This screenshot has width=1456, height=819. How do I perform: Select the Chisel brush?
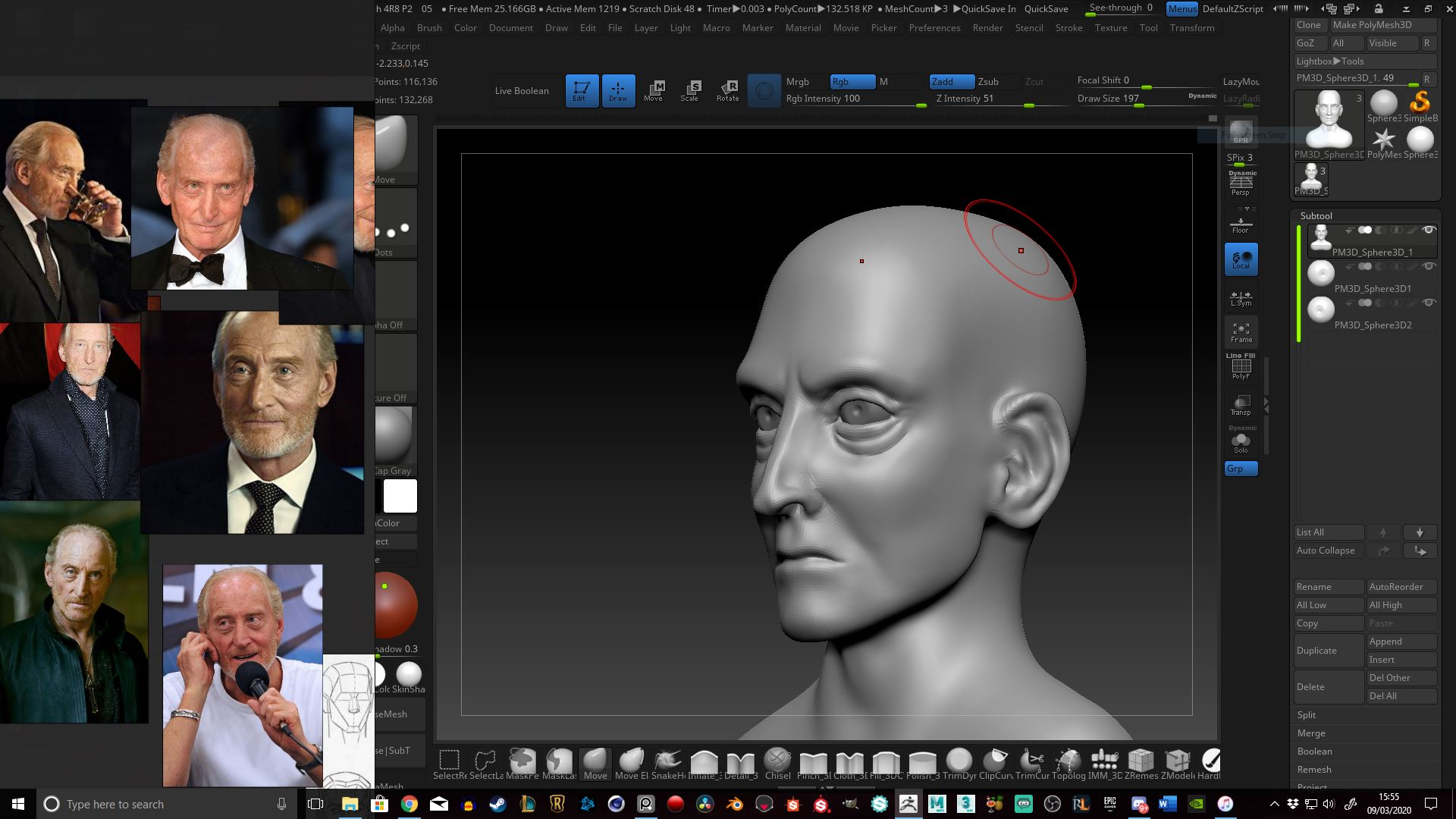click(x=777, y=764)
